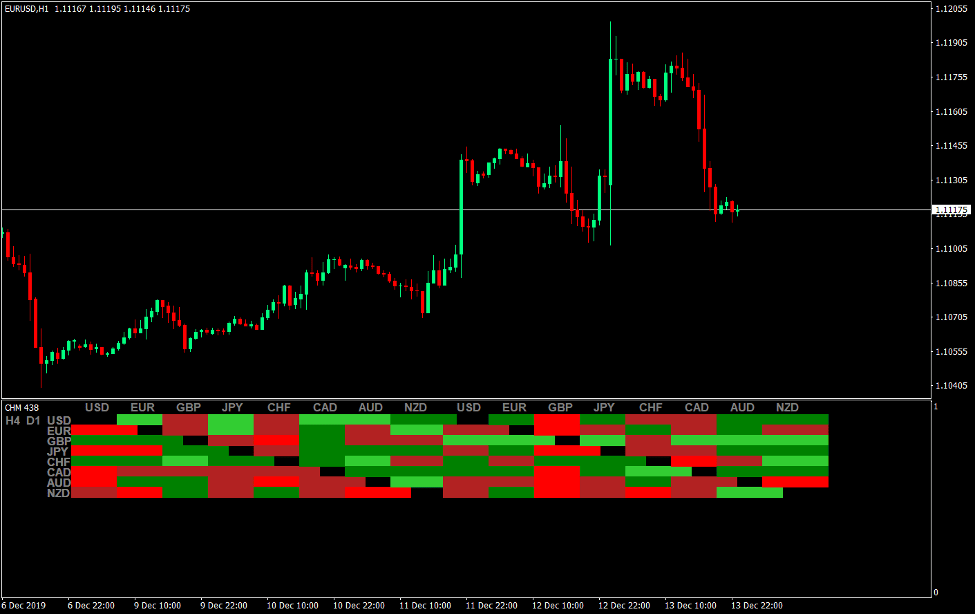Click the green cell in CHF row under GBP
Screen dimensions: 977x614
pos(187,462)
